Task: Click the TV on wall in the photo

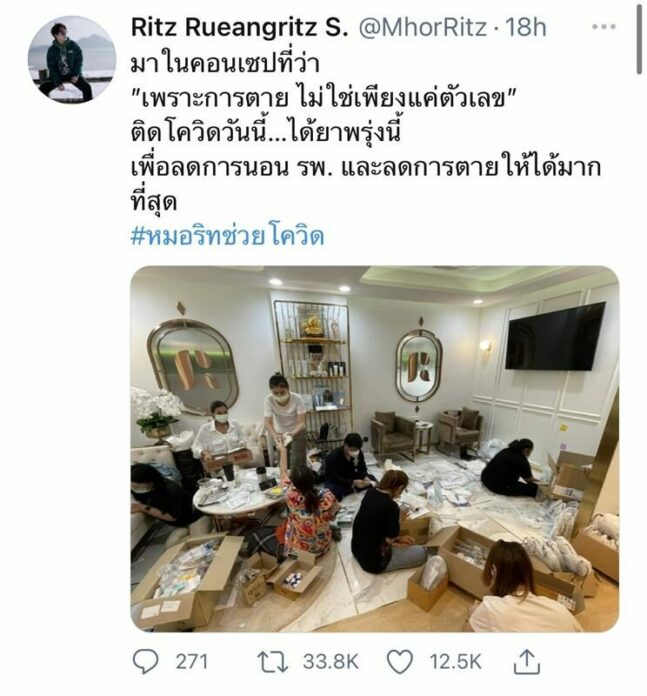Action: click(555, 337)
